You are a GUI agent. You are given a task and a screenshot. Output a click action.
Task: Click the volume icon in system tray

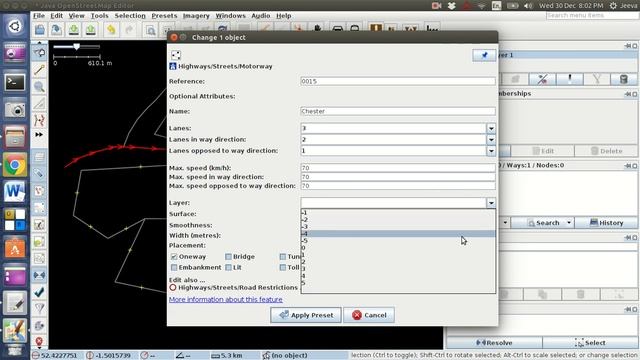(x=528, y=6)
